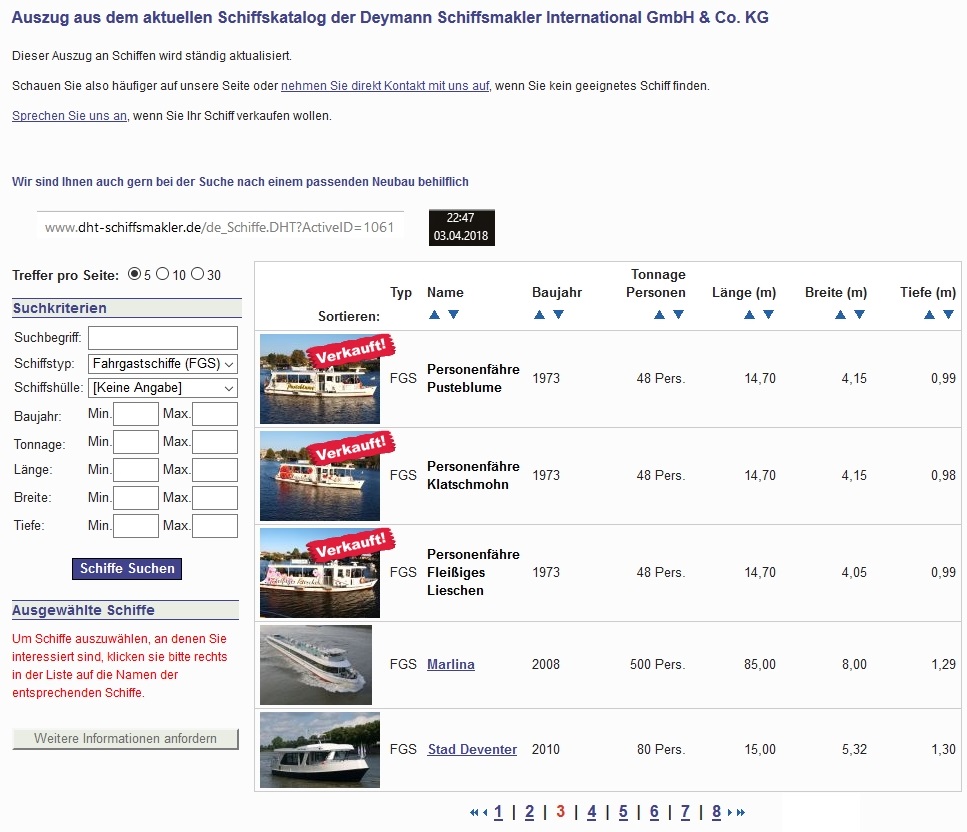Image resolution: width=967 pixels, height=832 pixels.
Task: Sort by Name descending arrow
Action: pyautogui.click(x=453, y=315)
